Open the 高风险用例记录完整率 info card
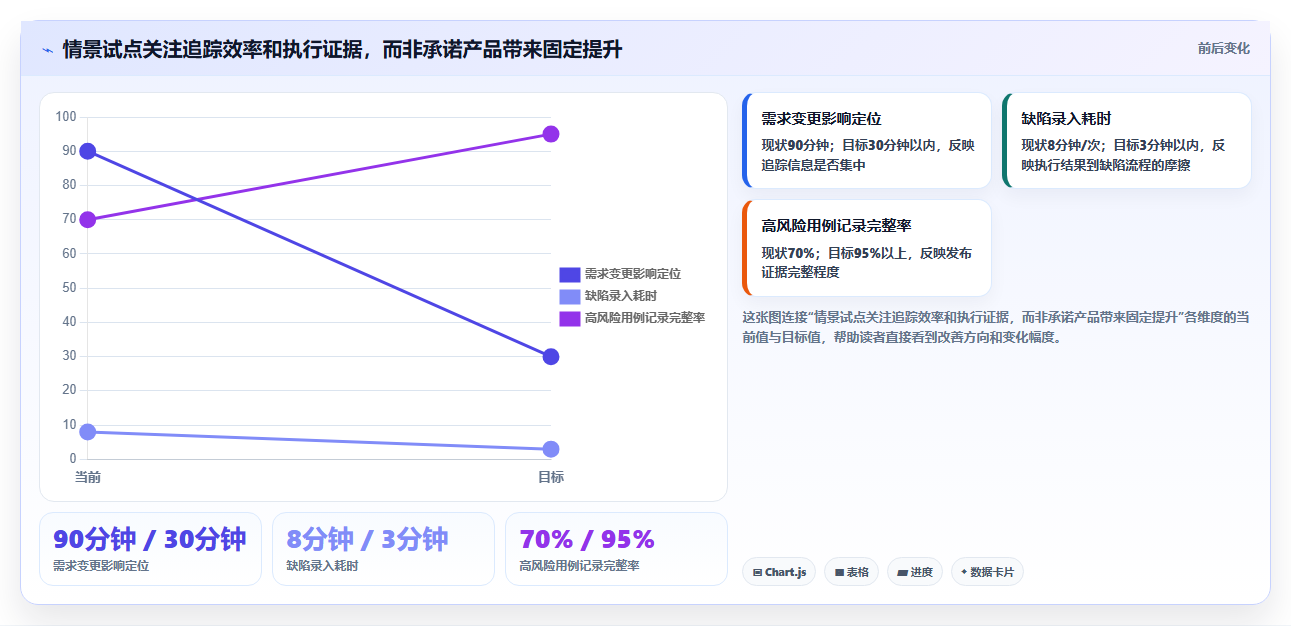The image size is (1291, 626). click(x=866, y=248)
